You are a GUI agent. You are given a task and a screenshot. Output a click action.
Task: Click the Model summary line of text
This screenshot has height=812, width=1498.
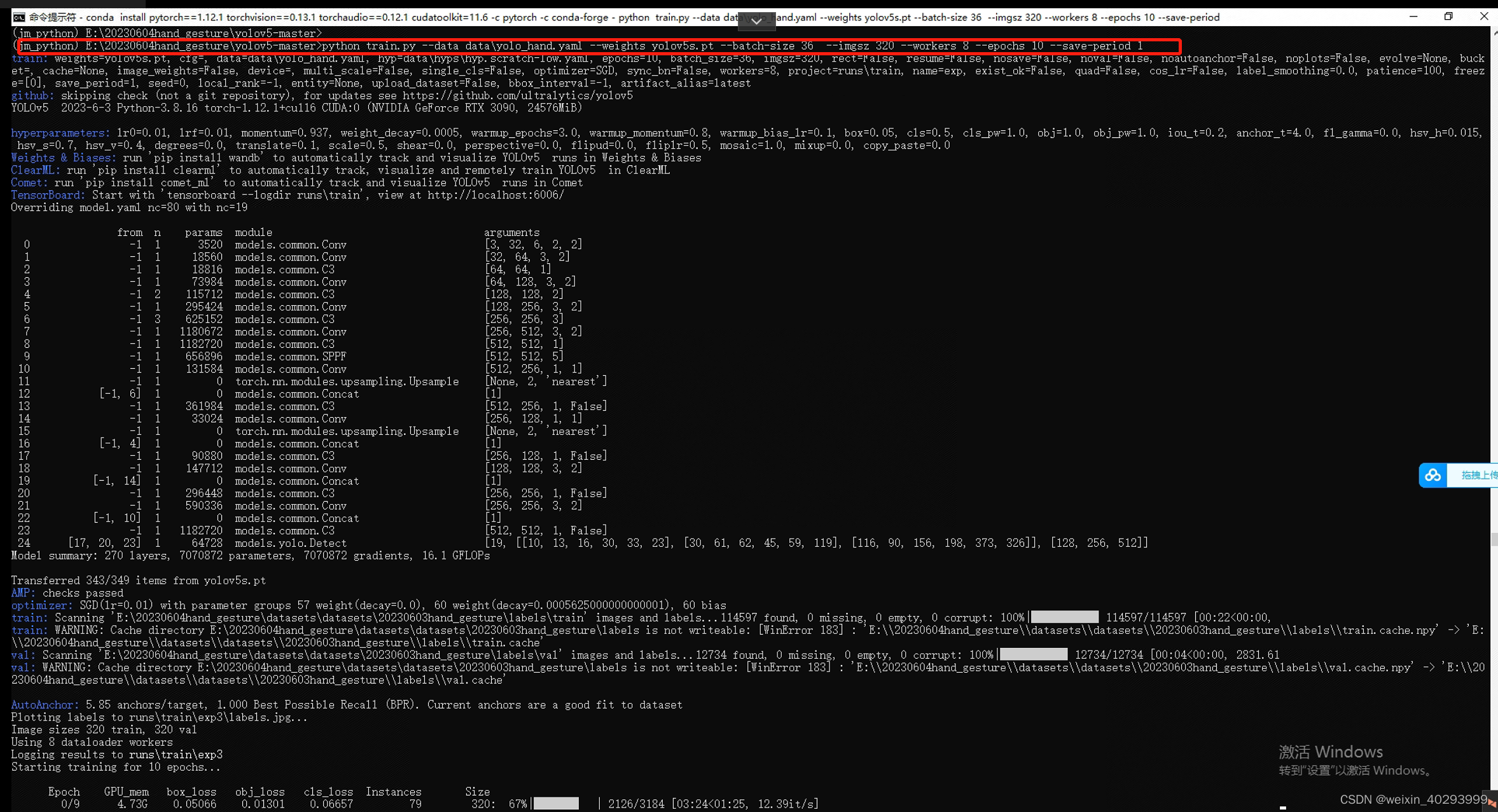tap(250, 556)
